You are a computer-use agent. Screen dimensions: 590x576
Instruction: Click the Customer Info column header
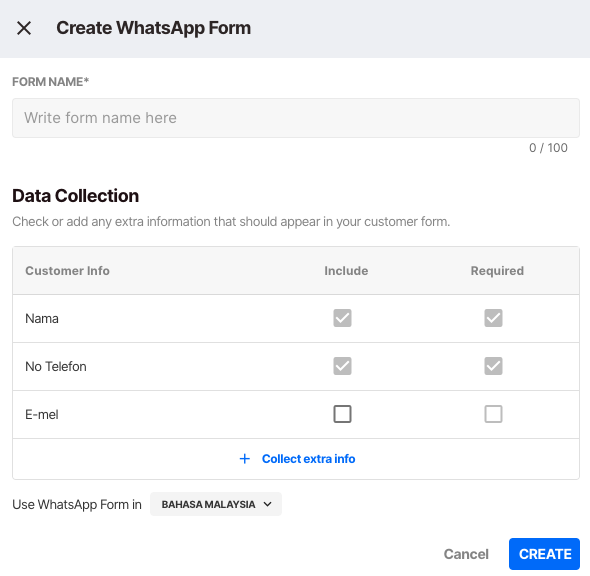tap(67, 271)
